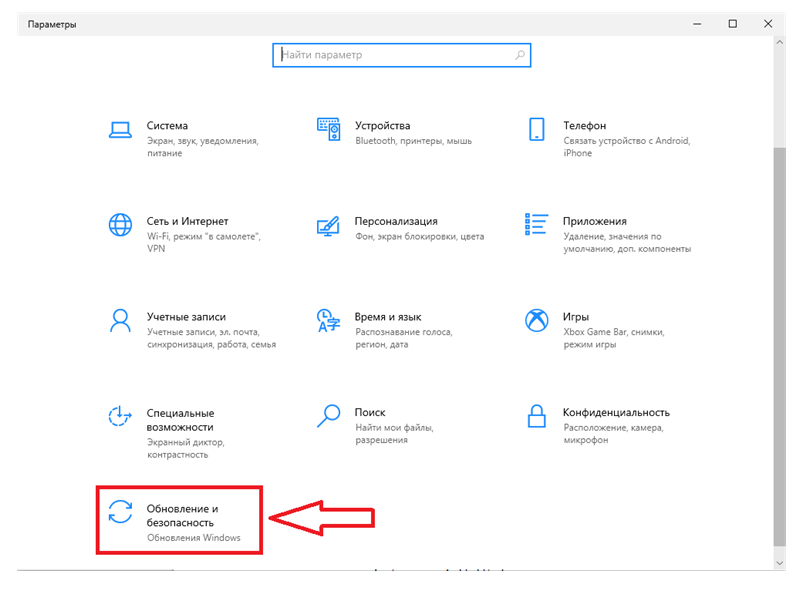This screenshot has height=596, width=803.
Task: Click the Search magnifier category icon
Action: (x=329, y=416)
